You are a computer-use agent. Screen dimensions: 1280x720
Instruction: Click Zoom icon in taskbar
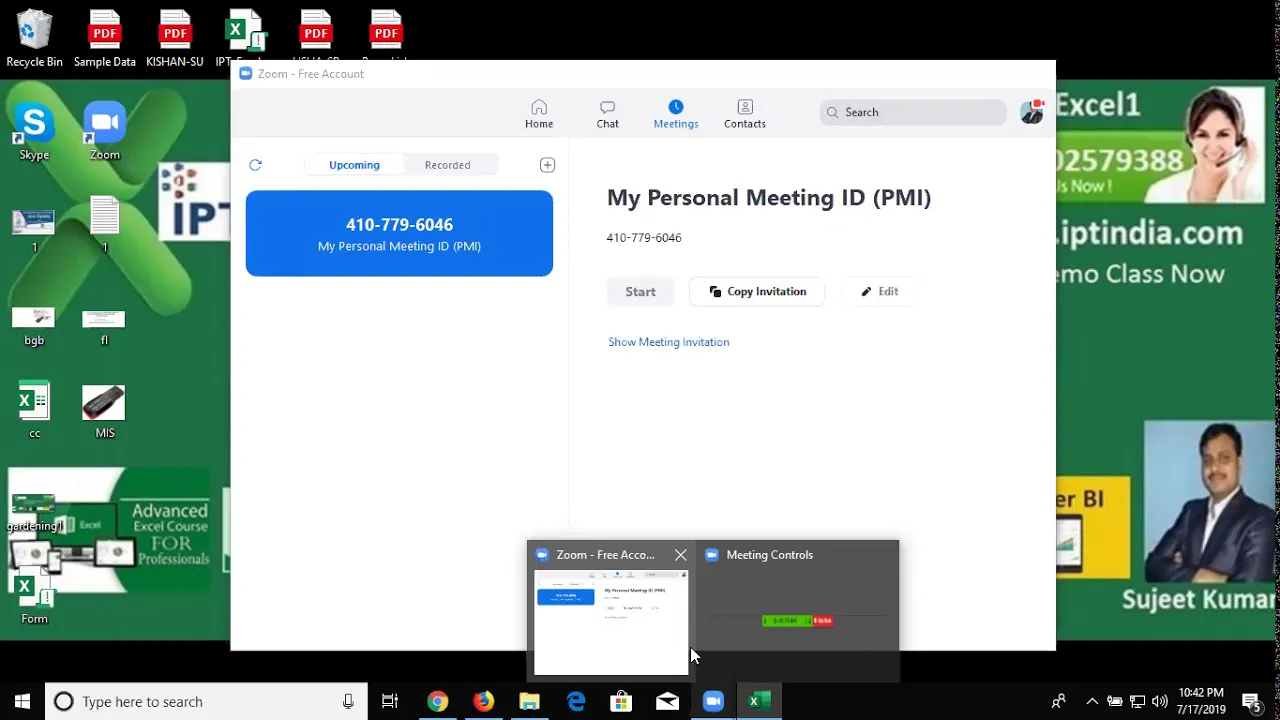(x=713, y=701)
